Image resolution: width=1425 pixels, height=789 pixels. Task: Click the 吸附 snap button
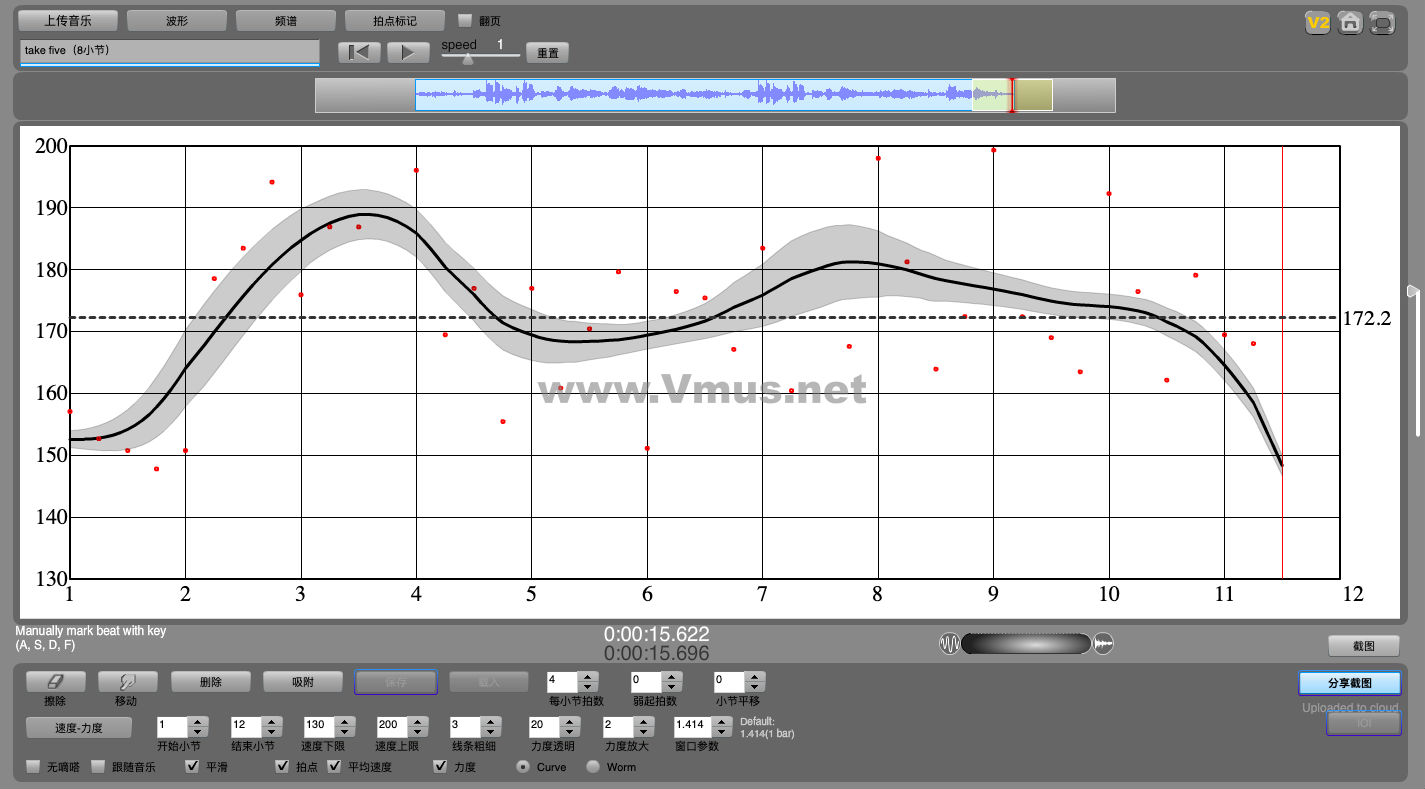pos(303,682)
